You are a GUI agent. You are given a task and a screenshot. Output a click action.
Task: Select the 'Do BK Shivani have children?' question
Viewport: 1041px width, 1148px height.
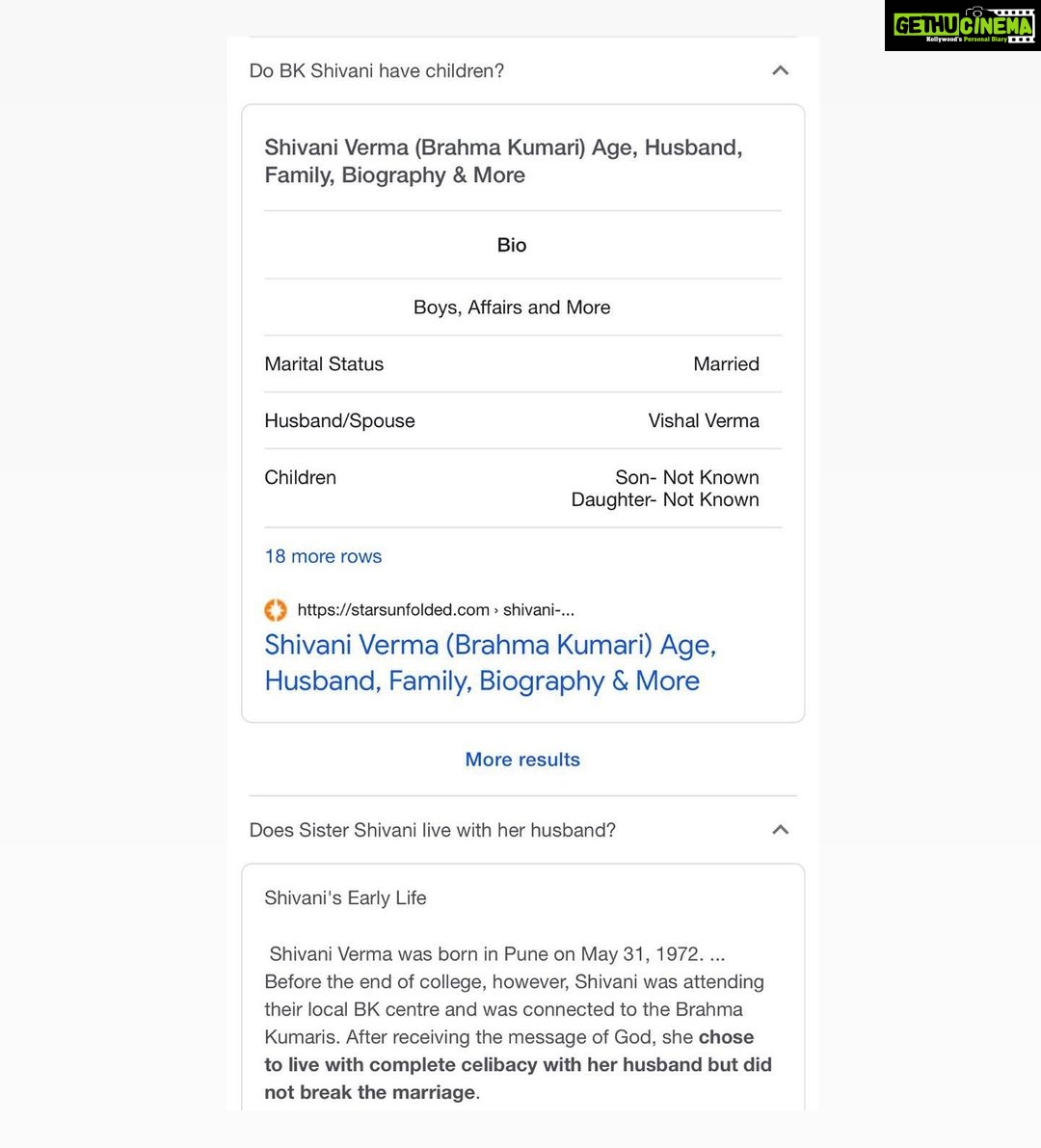click(x=376, y=71)
